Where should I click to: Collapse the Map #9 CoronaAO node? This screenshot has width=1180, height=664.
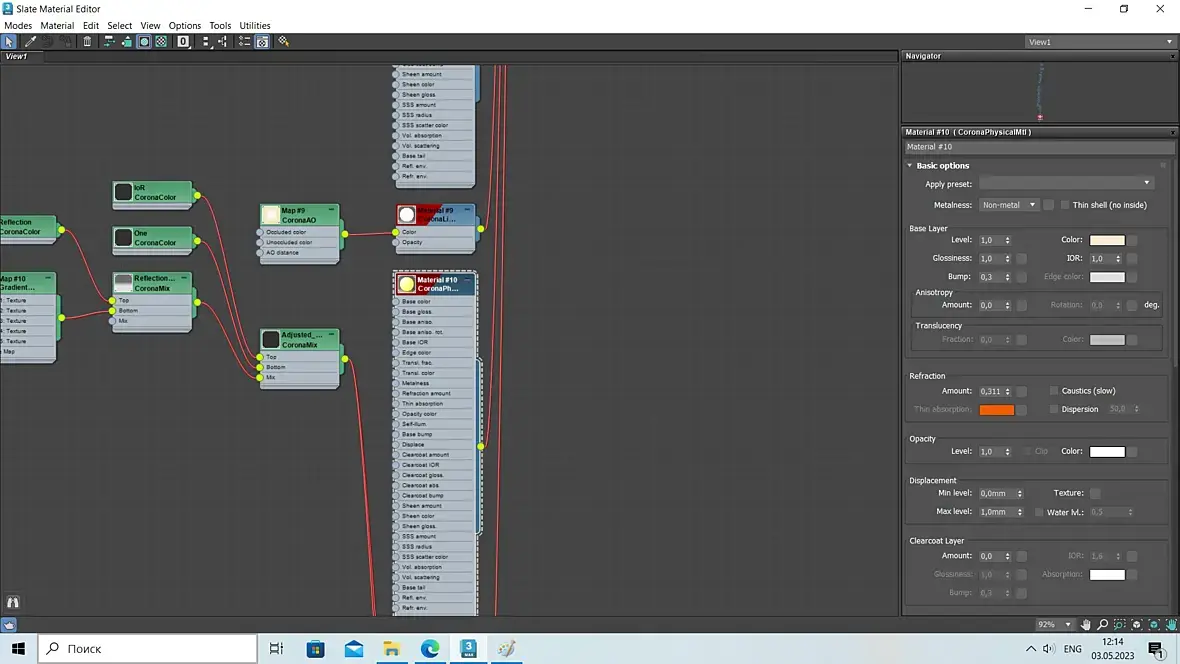click(331, 210)
